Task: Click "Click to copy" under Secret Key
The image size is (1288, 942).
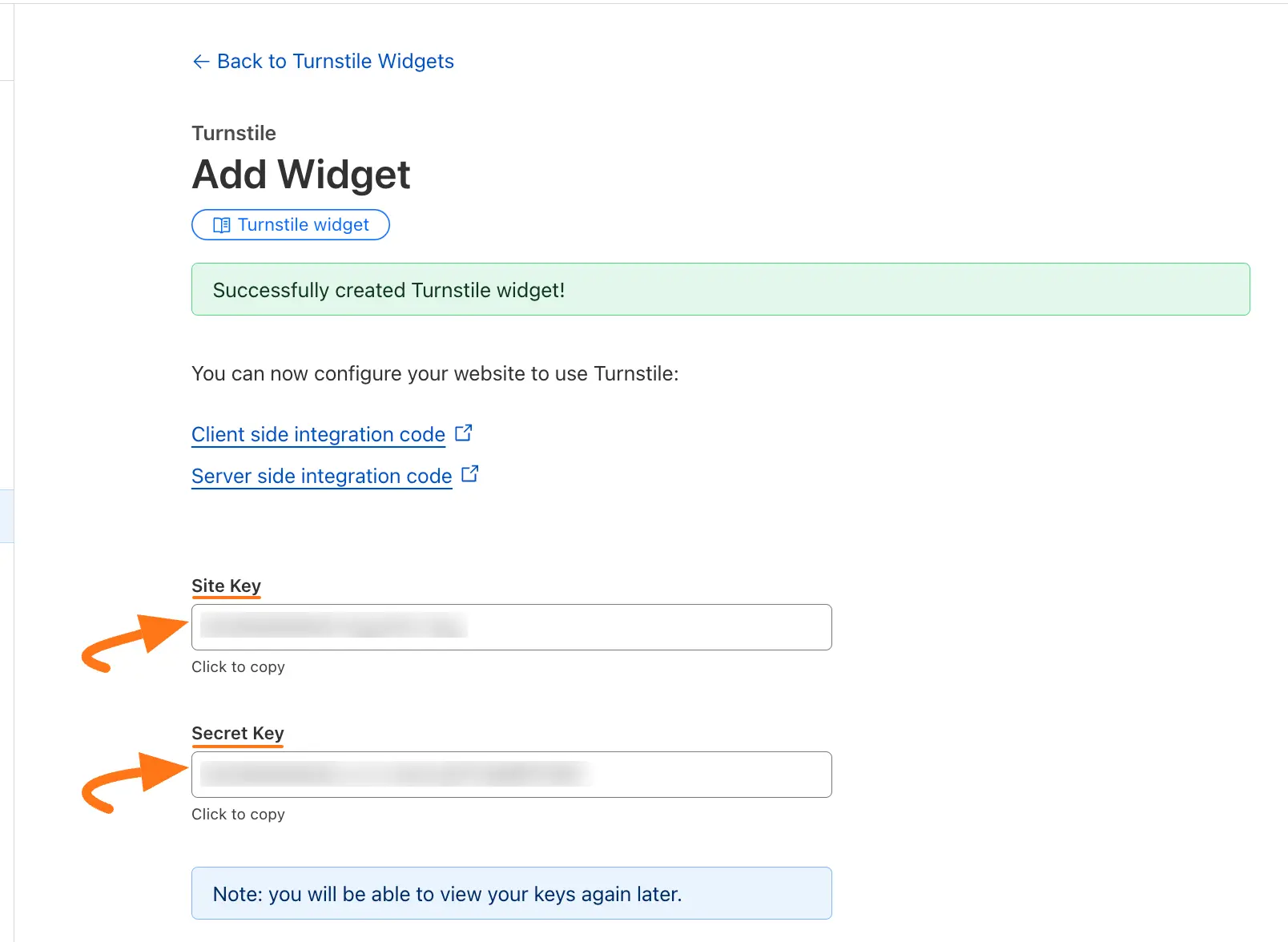Action: pos(238,815)
